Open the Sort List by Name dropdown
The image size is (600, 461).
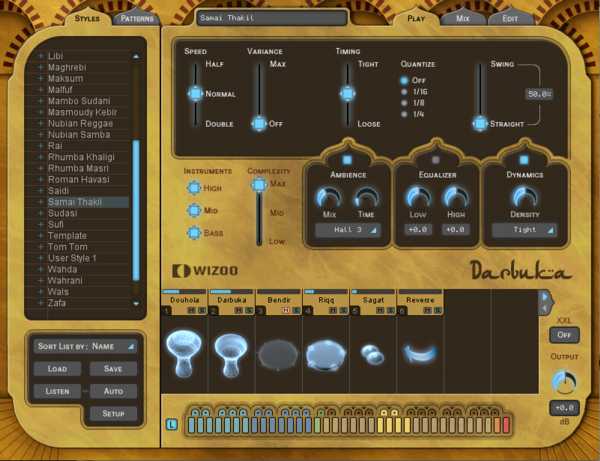pos(85,346)
